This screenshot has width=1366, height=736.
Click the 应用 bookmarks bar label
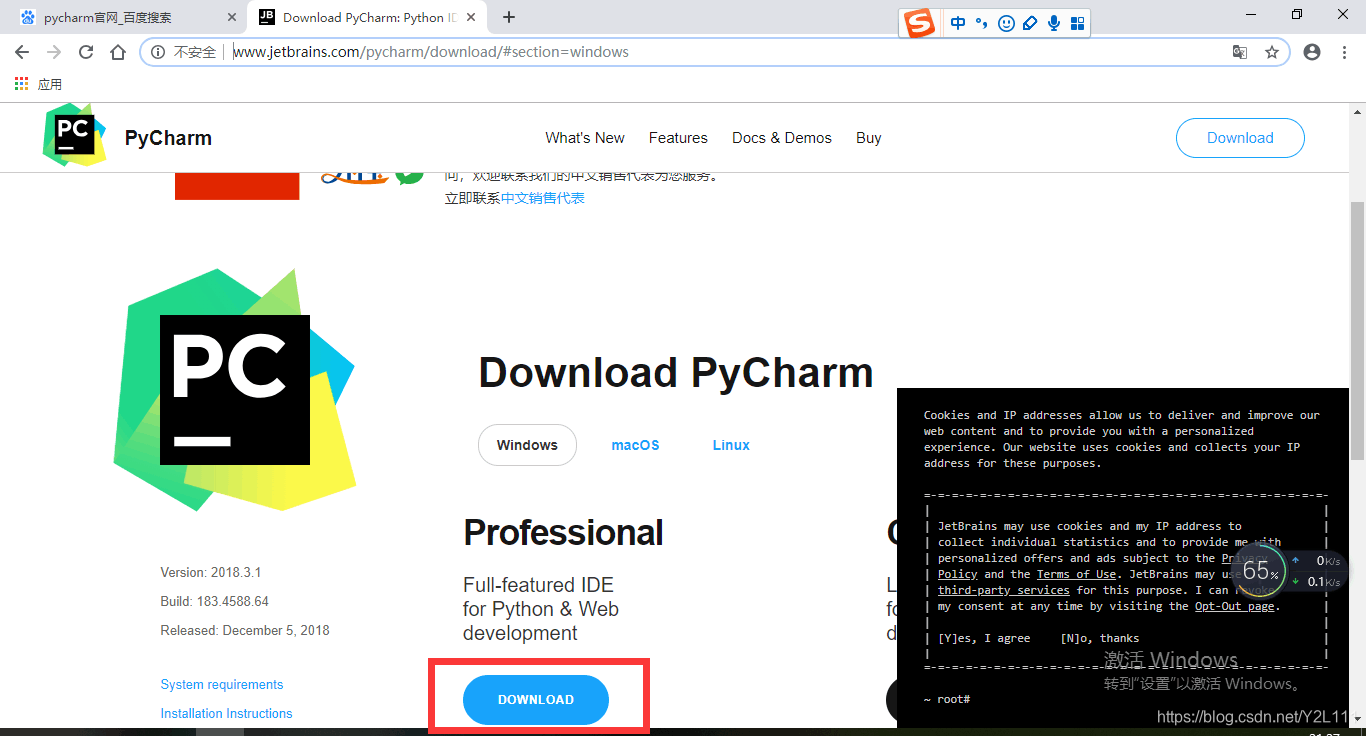(50, 84)
